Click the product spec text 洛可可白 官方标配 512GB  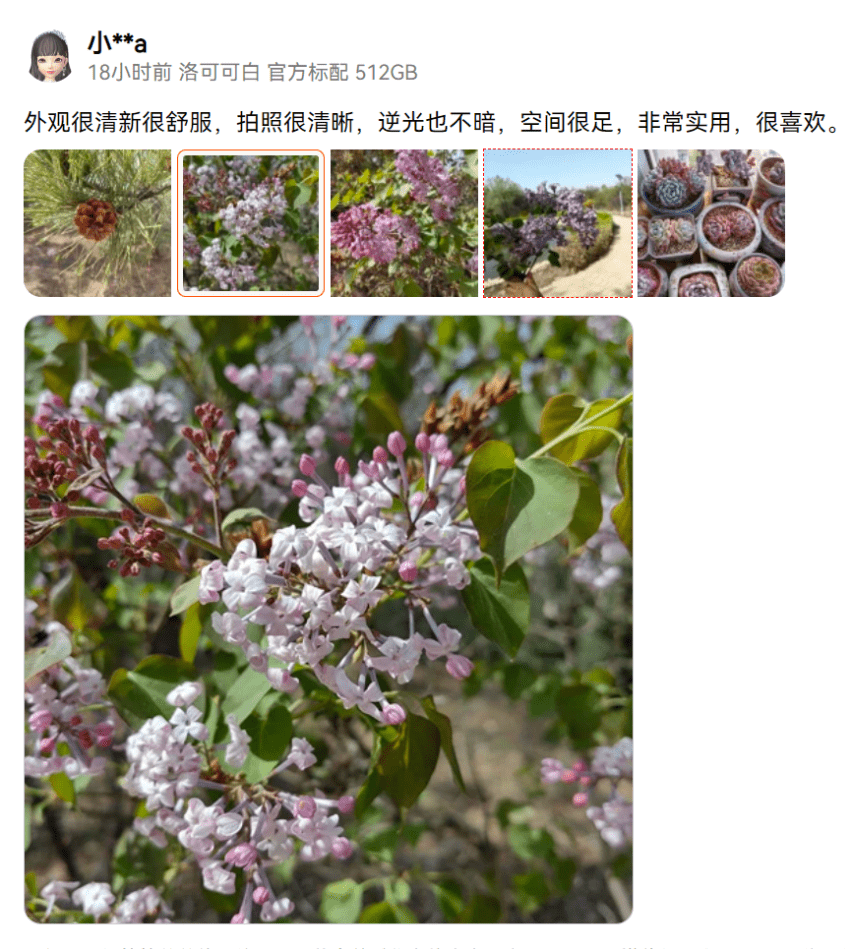tap(298, 73)
